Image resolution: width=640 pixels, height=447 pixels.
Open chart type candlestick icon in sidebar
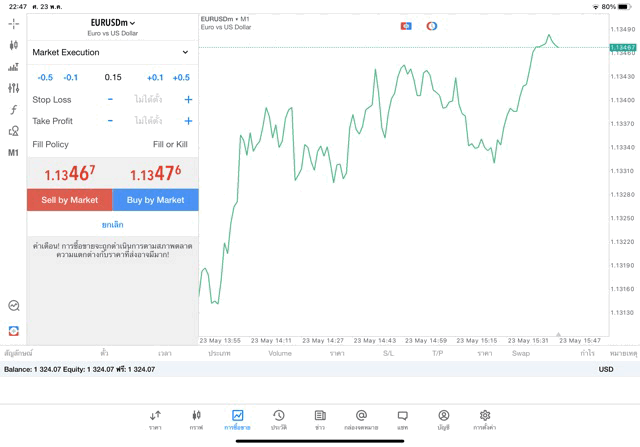pos(13,45)
